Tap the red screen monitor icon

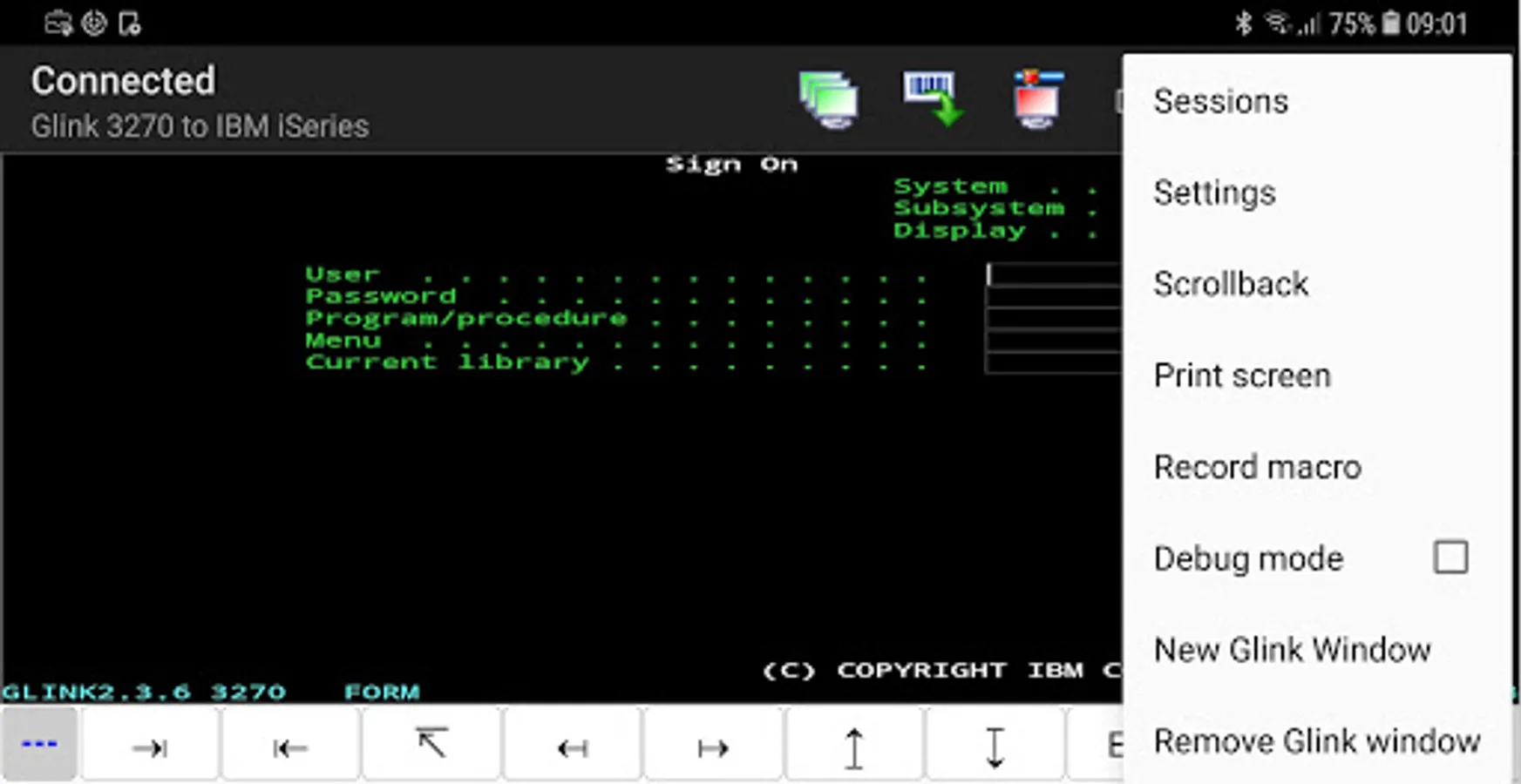1037,99
